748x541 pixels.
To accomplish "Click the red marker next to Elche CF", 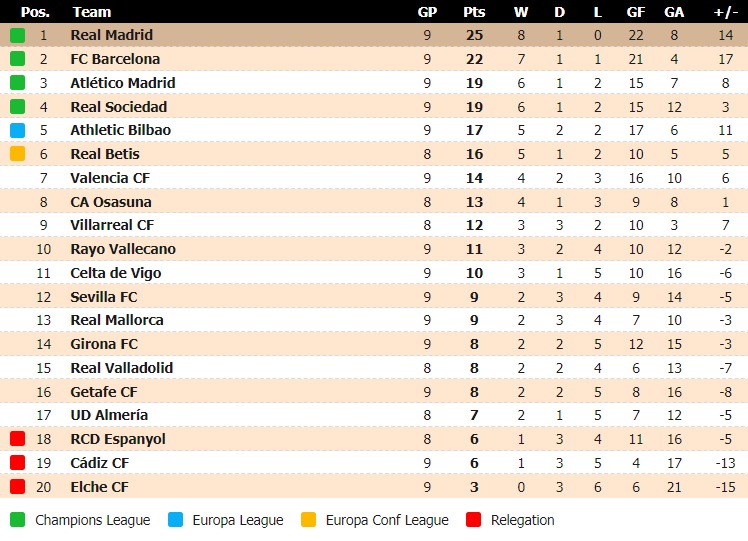I will coord(18,487).
